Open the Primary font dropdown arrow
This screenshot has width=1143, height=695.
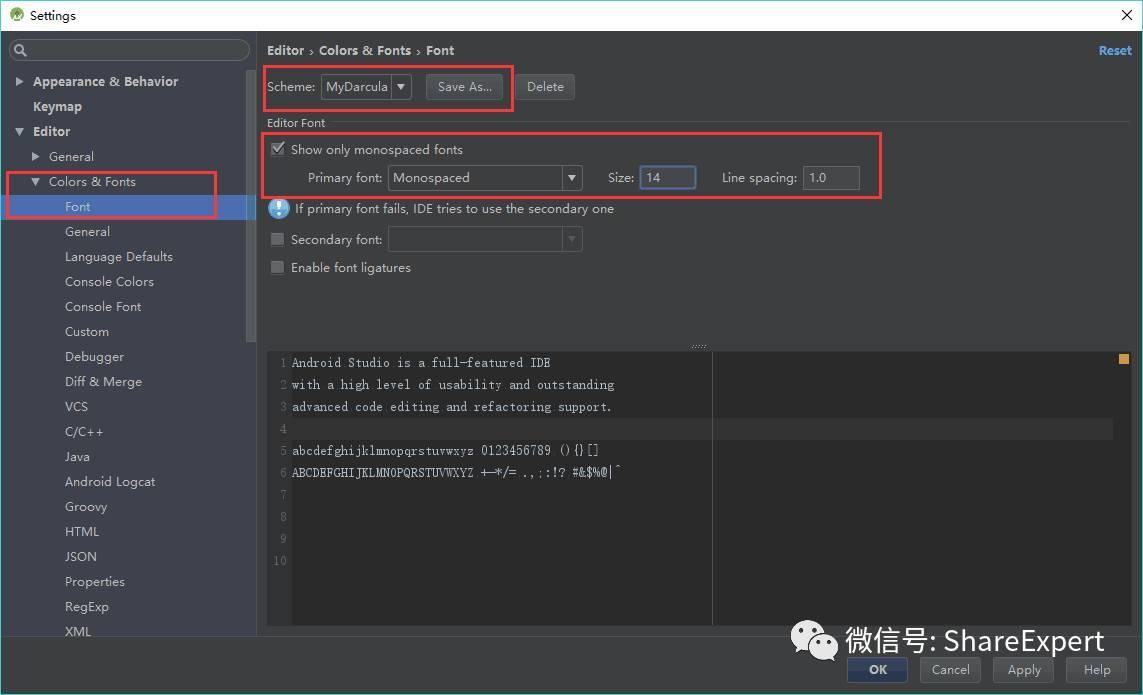click(x=572, y=178)
